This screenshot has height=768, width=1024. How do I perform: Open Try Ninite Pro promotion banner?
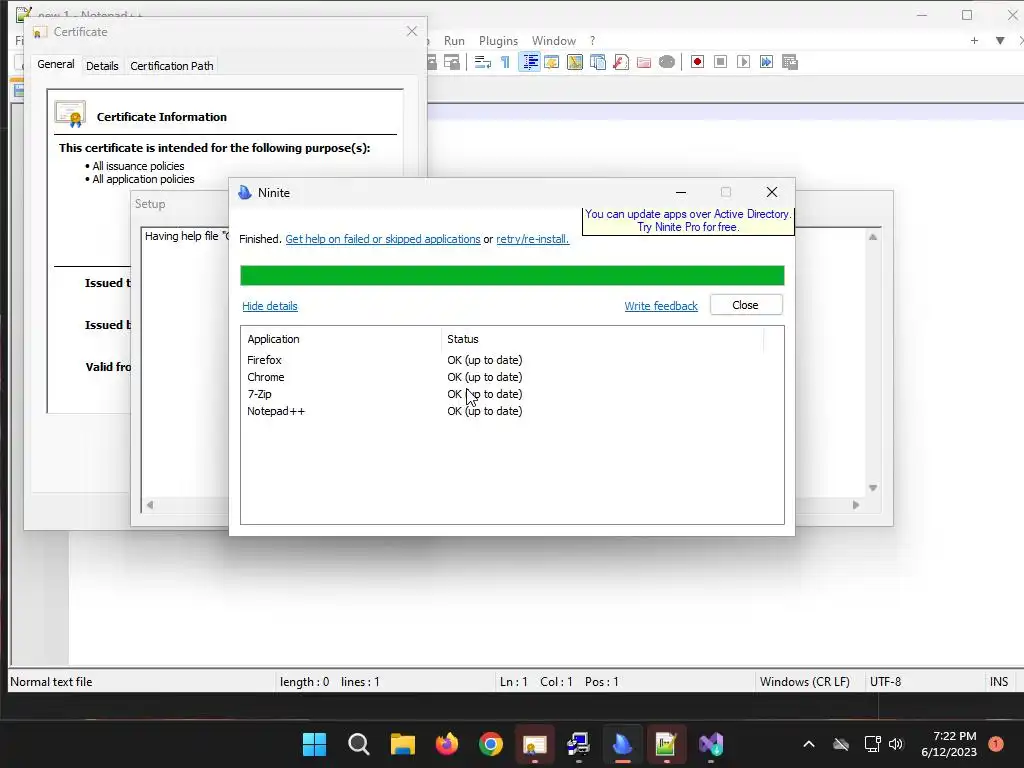(688, 221)
